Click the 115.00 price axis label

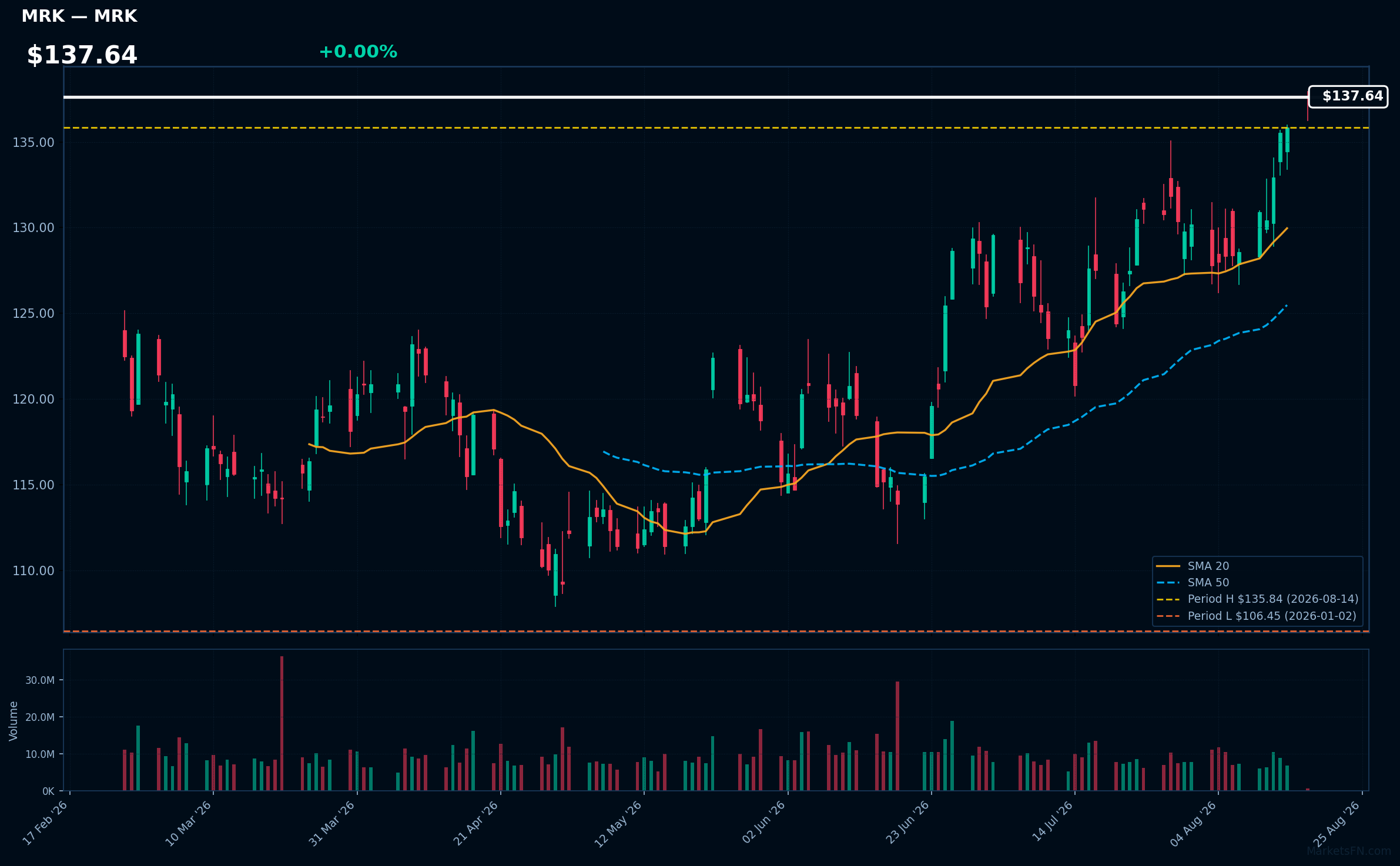pos(34,485)
